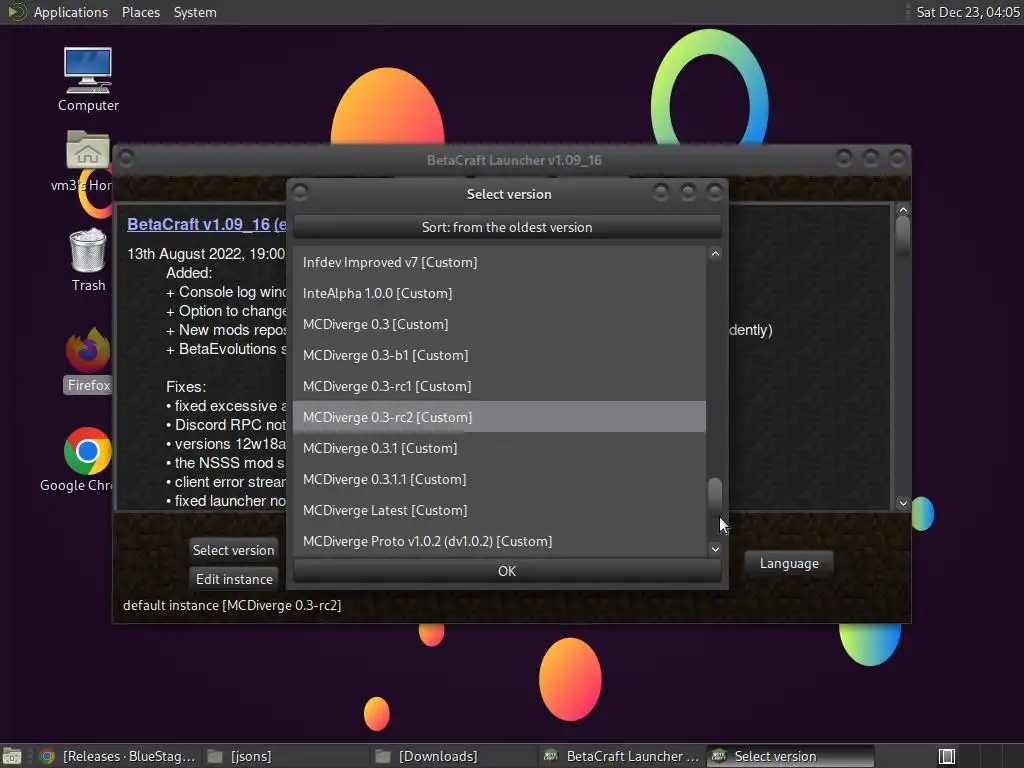Click the clock showing Sat Dec 23
Screen dimensions: 1024x768
pyautogui.click(x=967, y=12)
